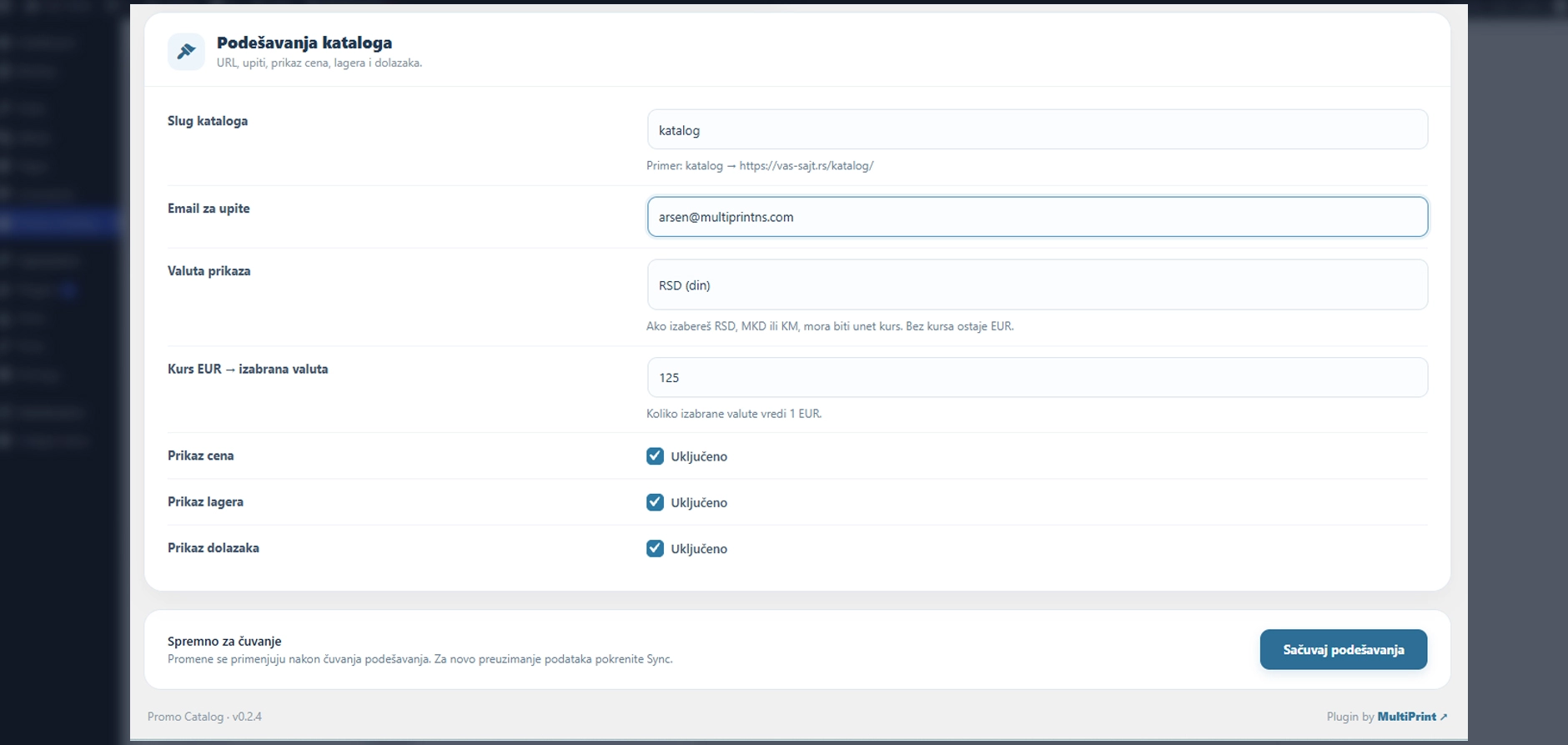Click into the Slug kataloga field

[1037, 130]
